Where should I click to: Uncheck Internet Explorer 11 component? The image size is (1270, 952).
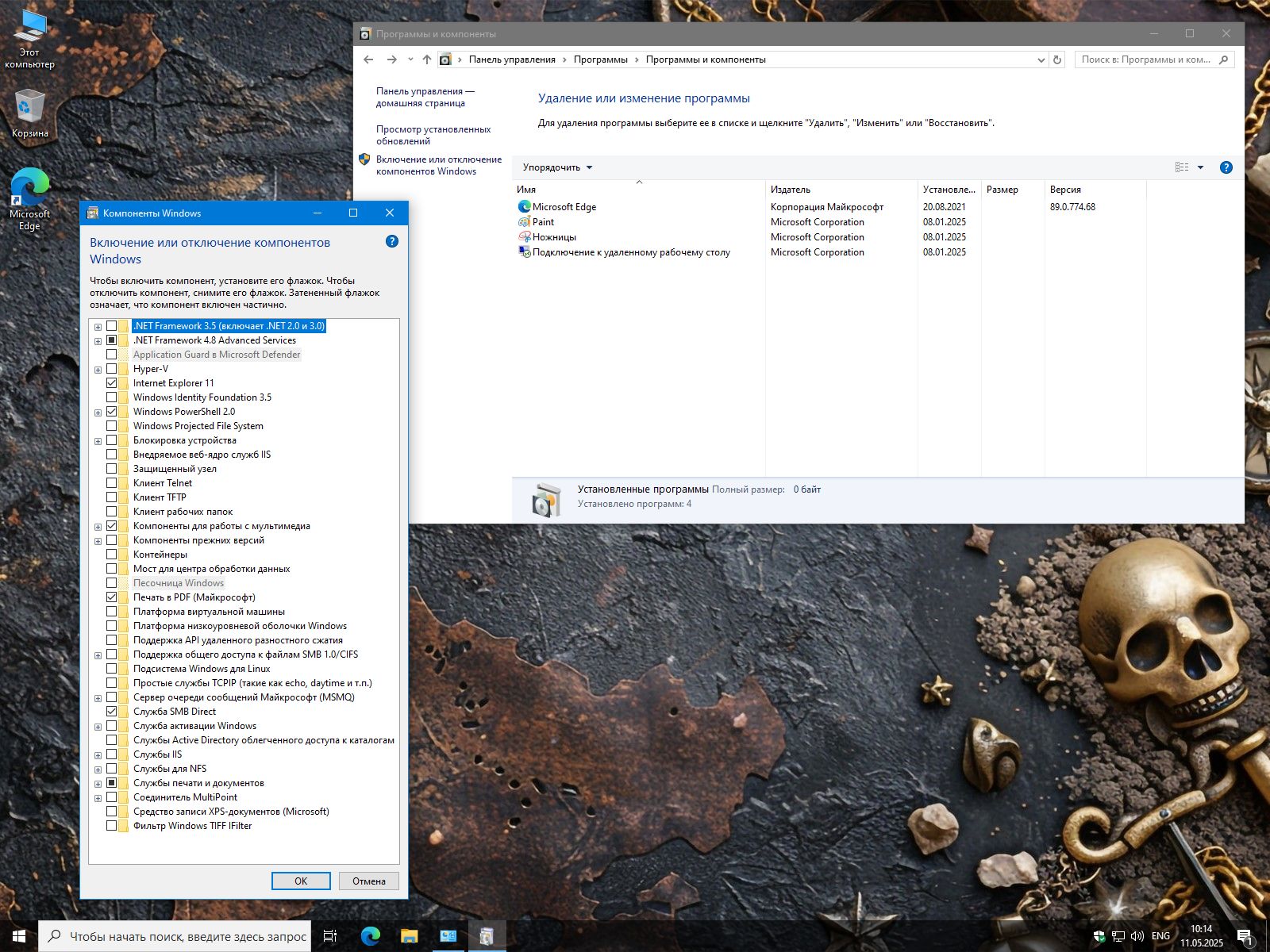112,383
